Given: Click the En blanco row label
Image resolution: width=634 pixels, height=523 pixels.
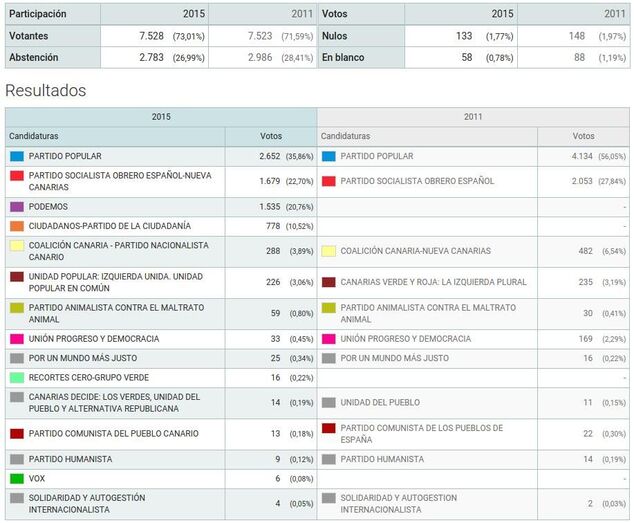Looking at the screenshot, I should 361,57.
